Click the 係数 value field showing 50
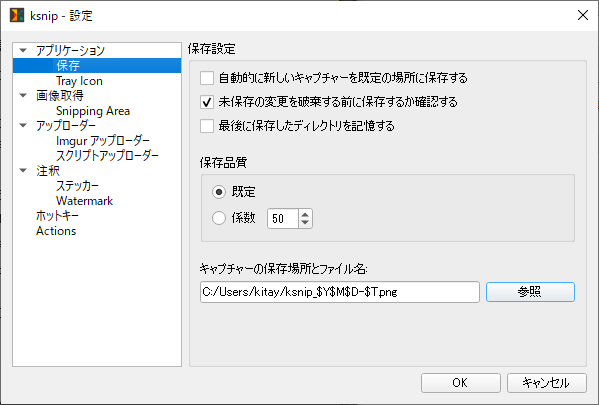This screenshot has height=405, width=599. coord(283,219)
